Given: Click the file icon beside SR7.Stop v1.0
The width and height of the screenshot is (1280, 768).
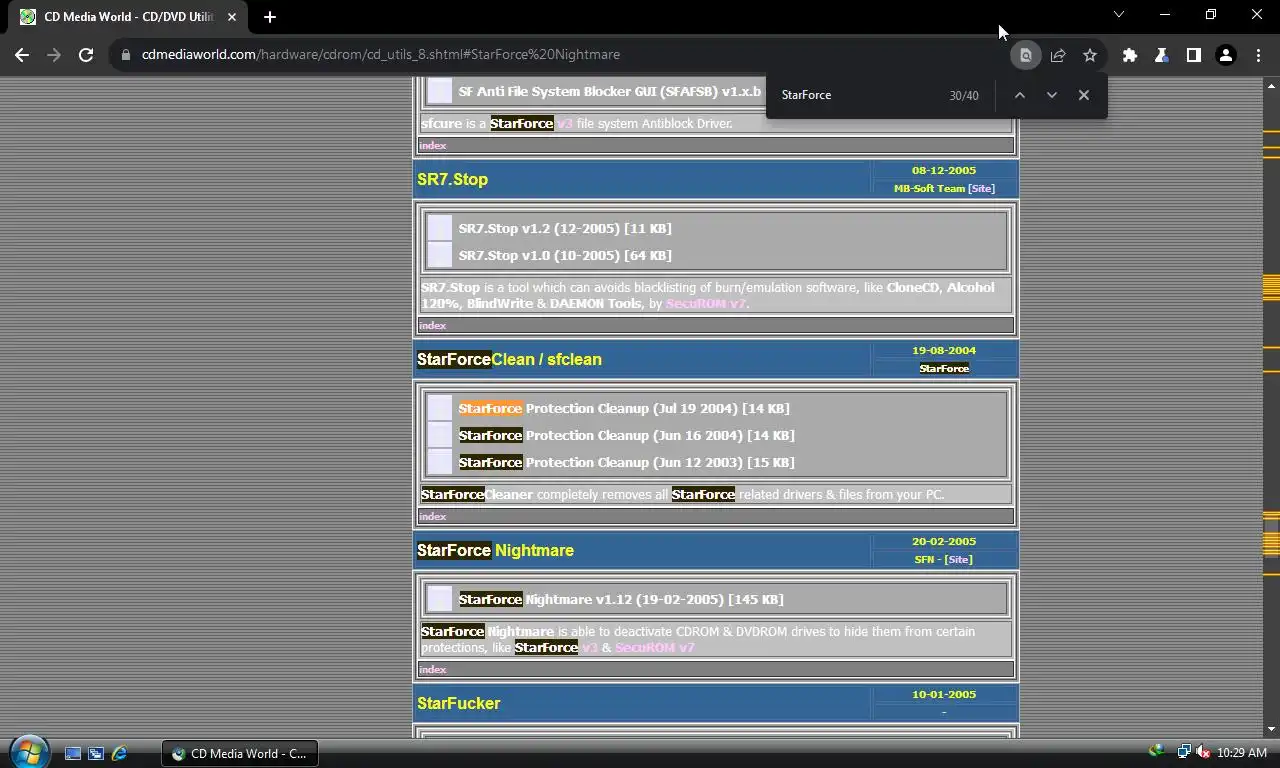Looking at the screenshot, I should tap(440, 255).
